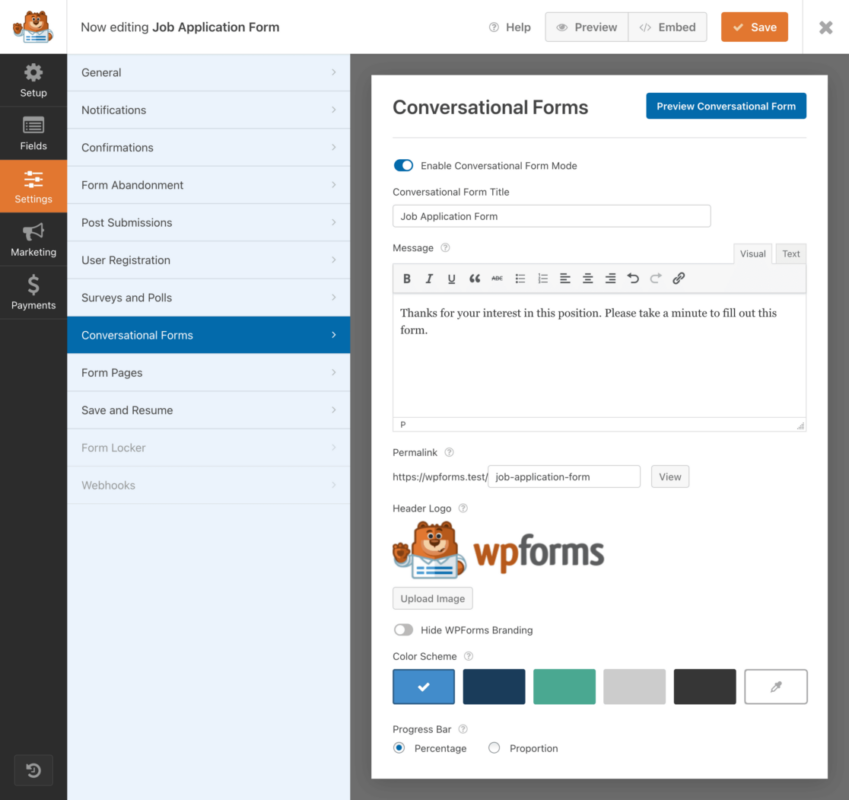Toggle Hide WPForms Branding switch

[403, 630]
